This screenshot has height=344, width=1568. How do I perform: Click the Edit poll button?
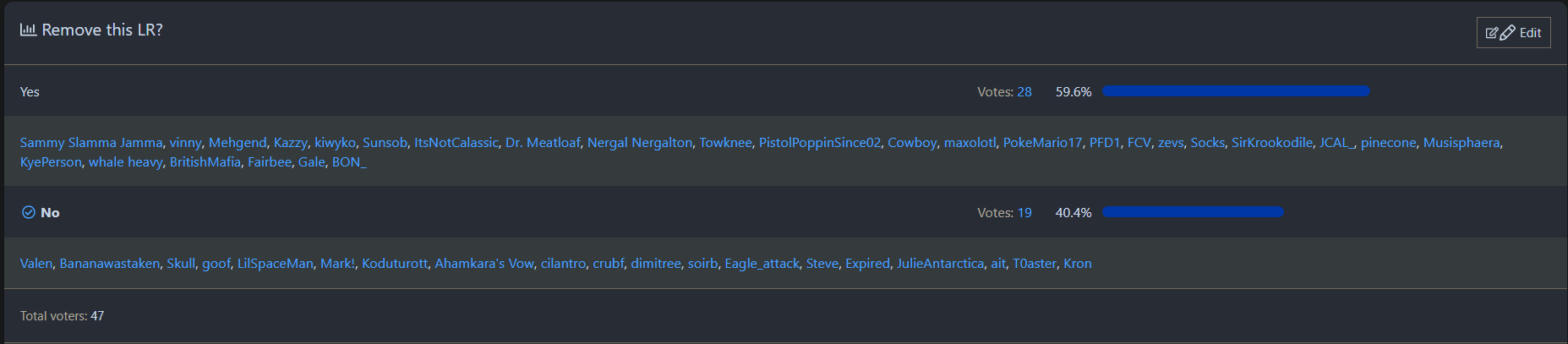(x=1513, y=33)
